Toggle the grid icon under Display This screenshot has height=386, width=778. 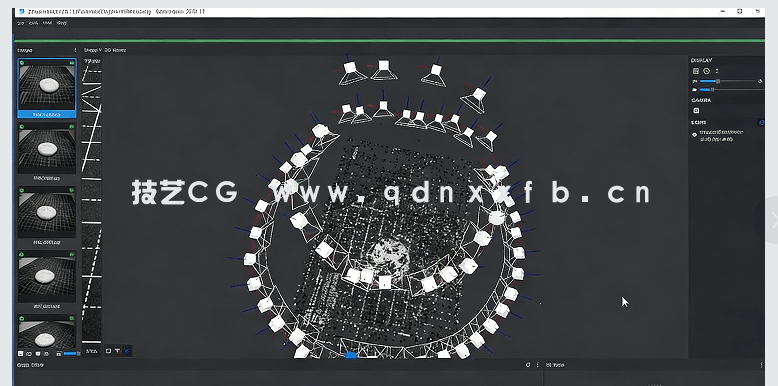click(696, 71)
